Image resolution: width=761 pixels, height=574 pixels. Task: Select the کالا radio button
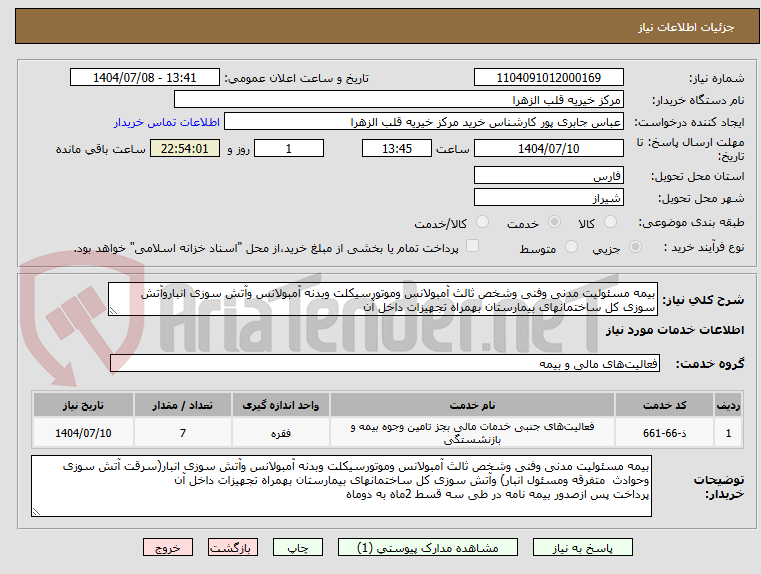tap(610, 222)
